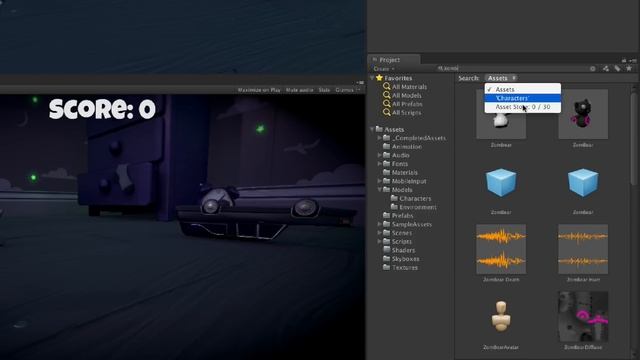Expand the Scripts folder arrow
The image size is (640, 360).
click(379, 241)
